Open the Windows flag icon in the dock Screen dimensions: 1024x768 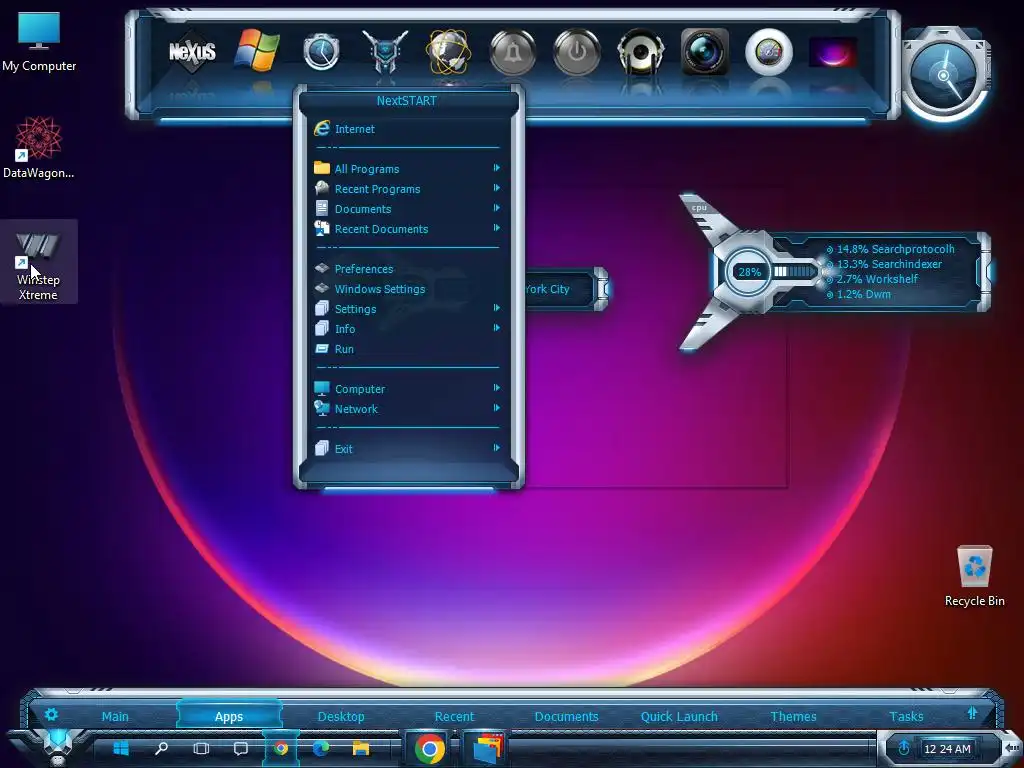click(257, 50)
